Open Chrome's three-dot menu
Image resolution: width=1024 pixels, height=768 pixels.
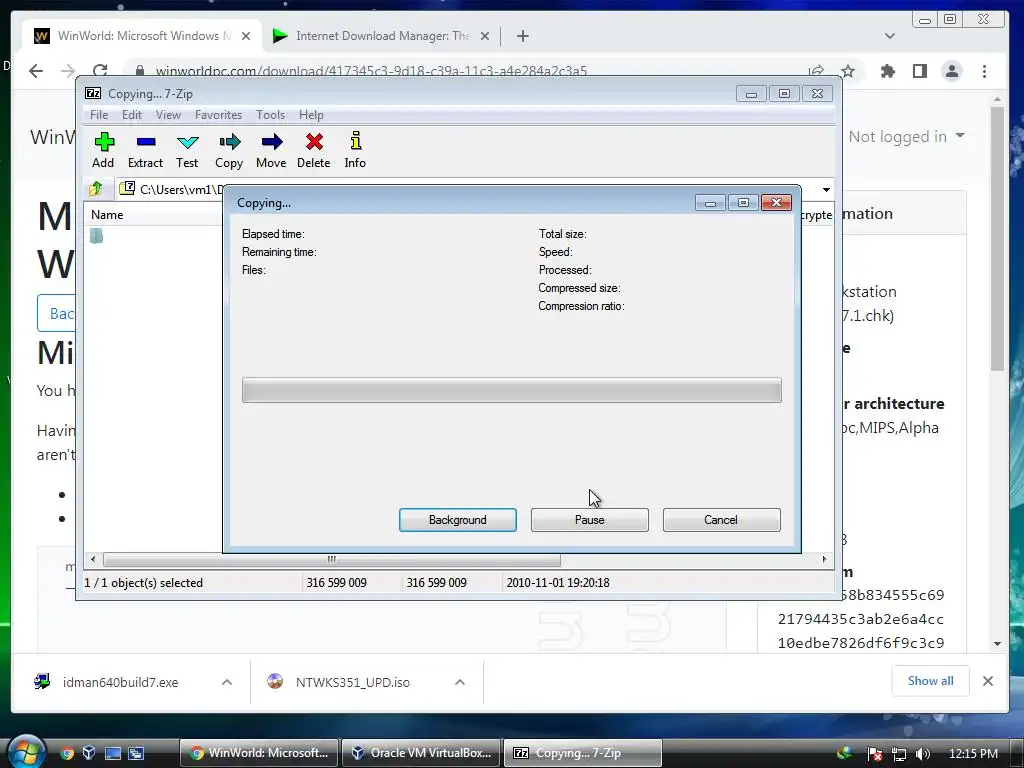click(984, 71)
